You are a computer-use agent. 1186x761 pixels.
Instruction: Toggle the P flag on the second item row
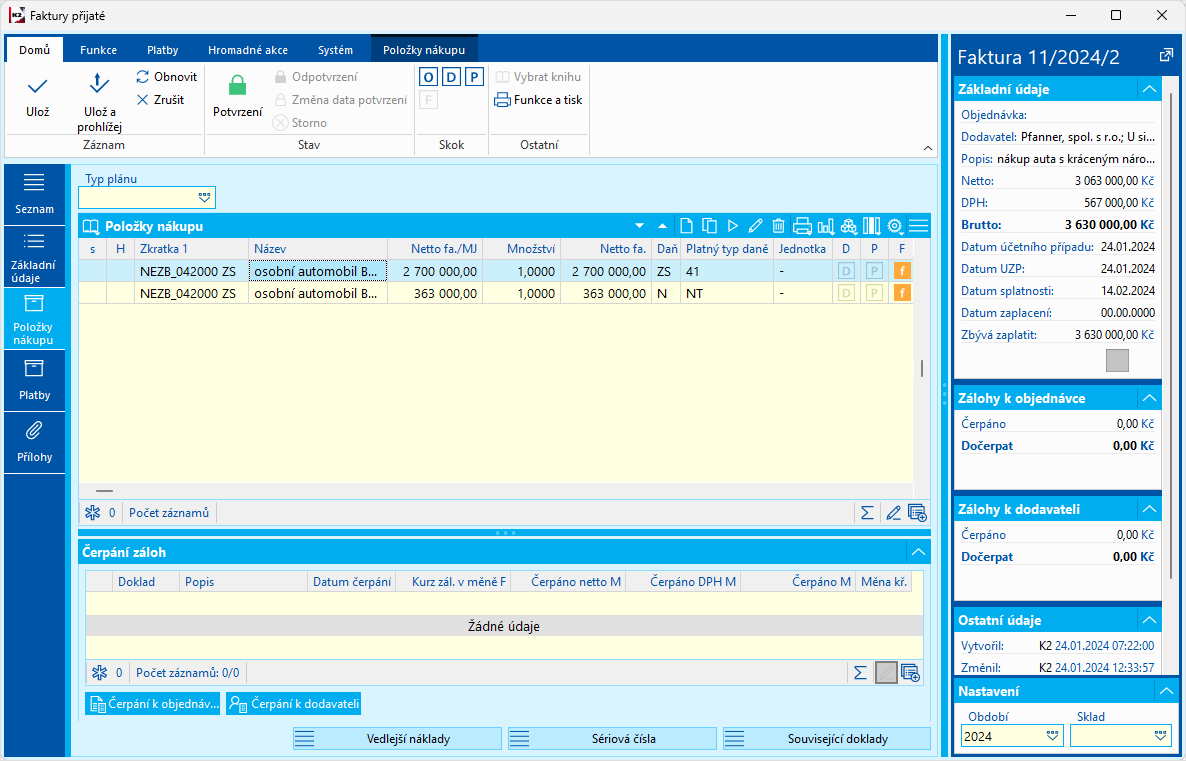point(874,293)
